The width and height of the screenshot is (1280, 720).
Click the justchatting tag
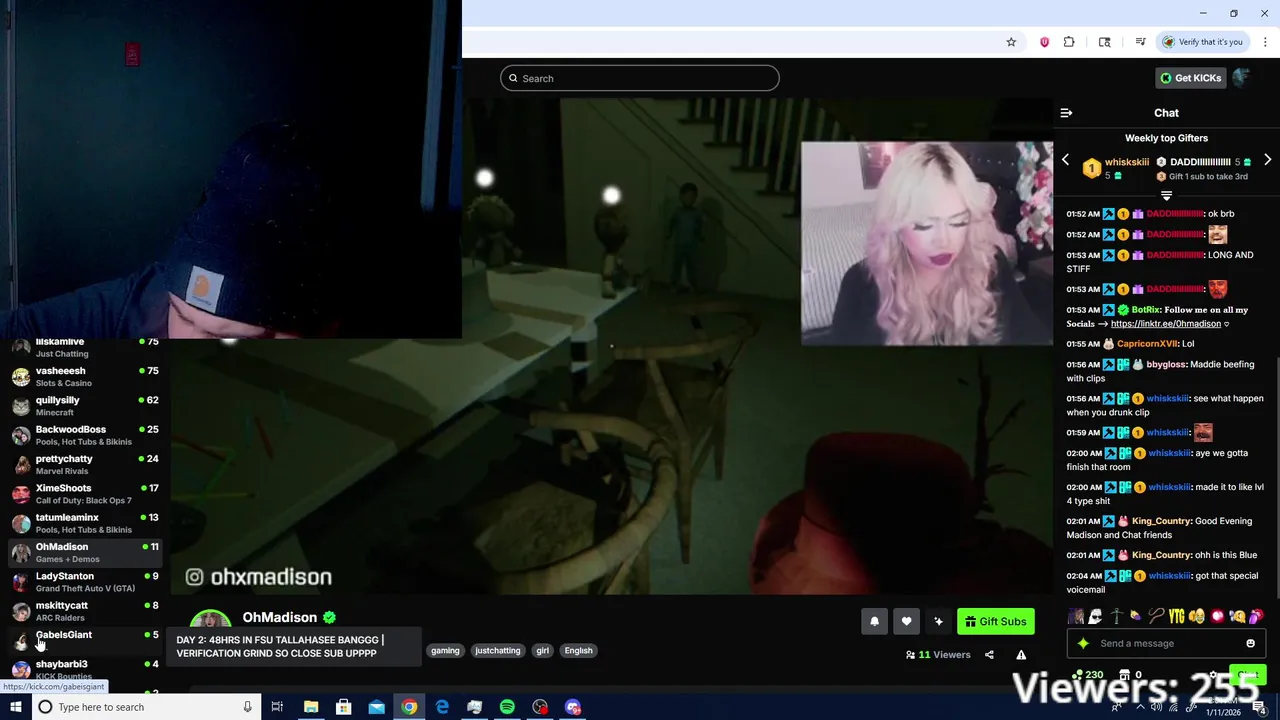497,650
